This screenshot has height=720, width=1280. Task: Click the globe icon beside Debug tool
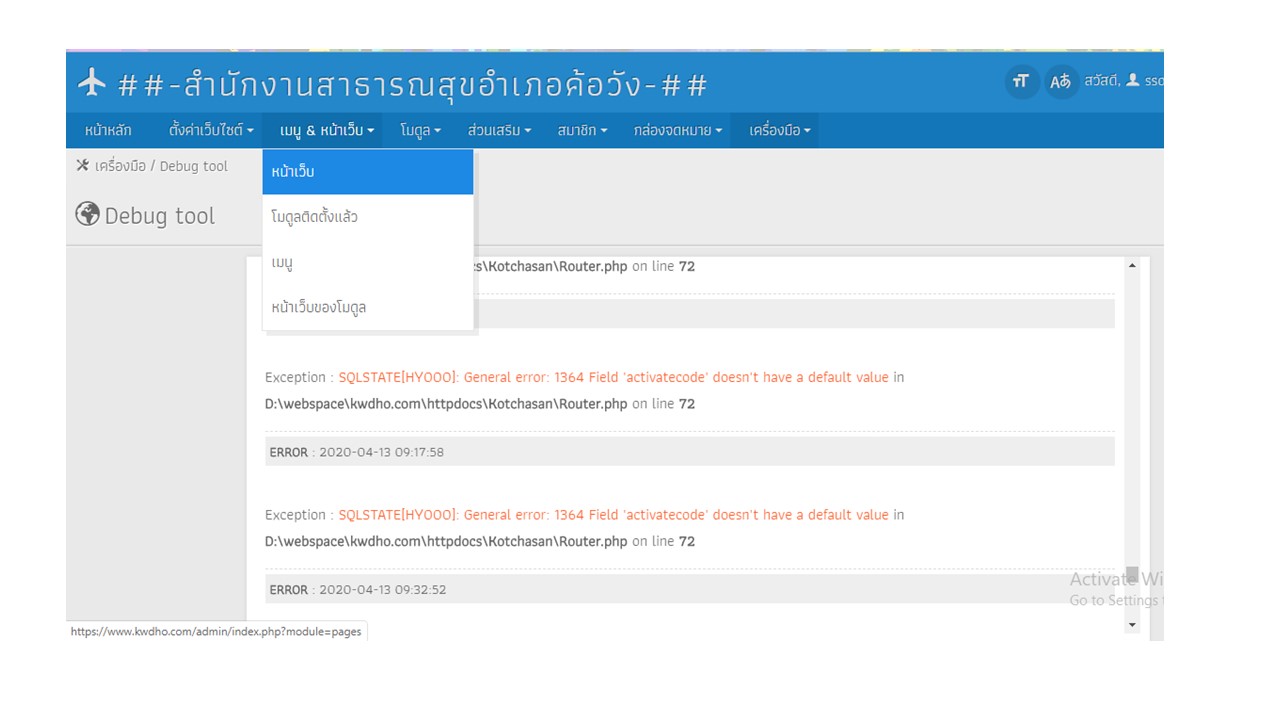click(x=88, y=214)
